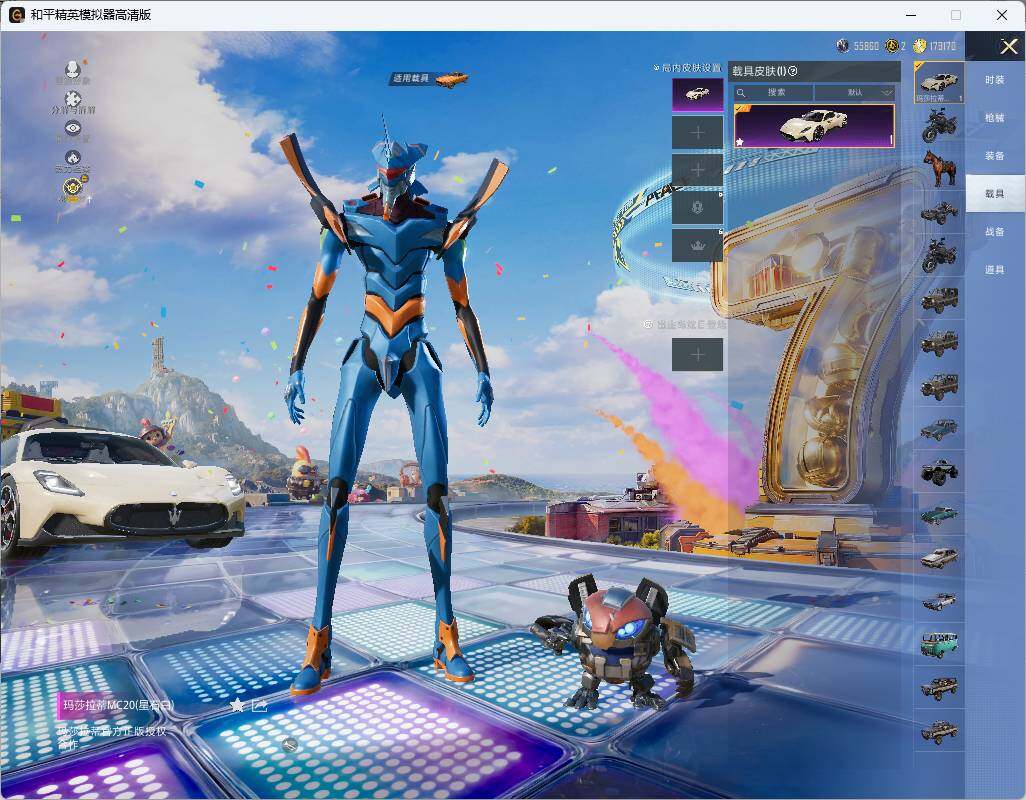Click the small rotate icon below character

pos(290,744)
